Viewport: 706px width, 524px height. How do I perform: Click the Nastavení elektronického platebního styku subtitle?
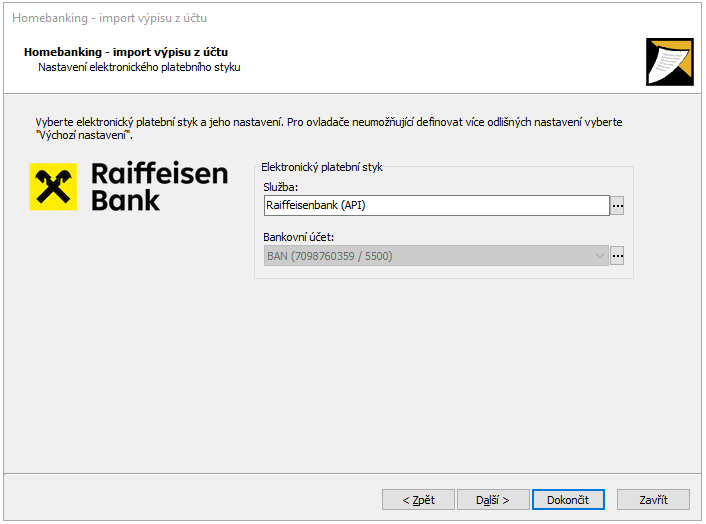[139, 68]
